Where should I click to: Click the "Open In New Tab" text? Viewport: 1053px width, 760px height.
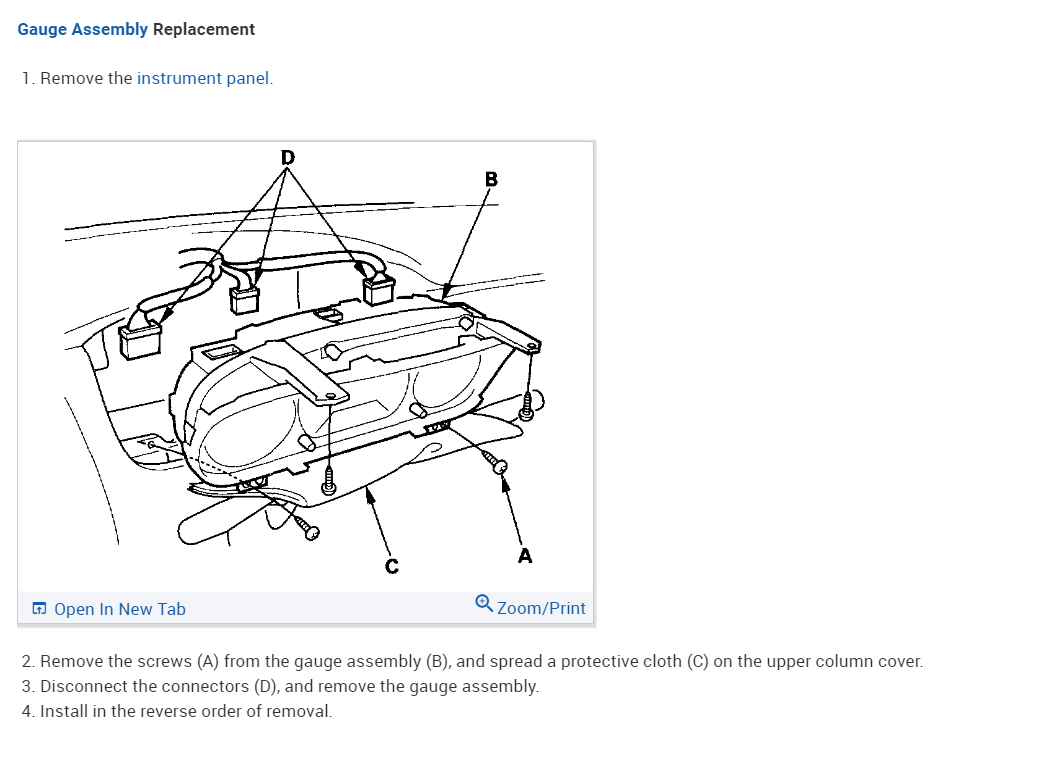click(120, 609)
